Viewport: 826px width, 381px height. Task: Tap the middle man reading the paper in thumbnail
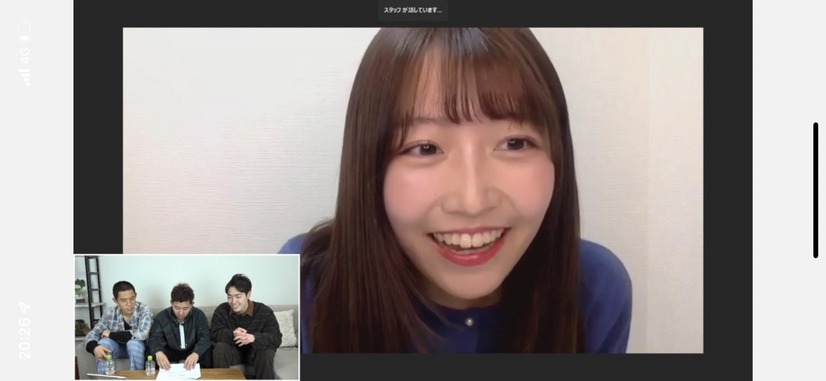[181, 327]
